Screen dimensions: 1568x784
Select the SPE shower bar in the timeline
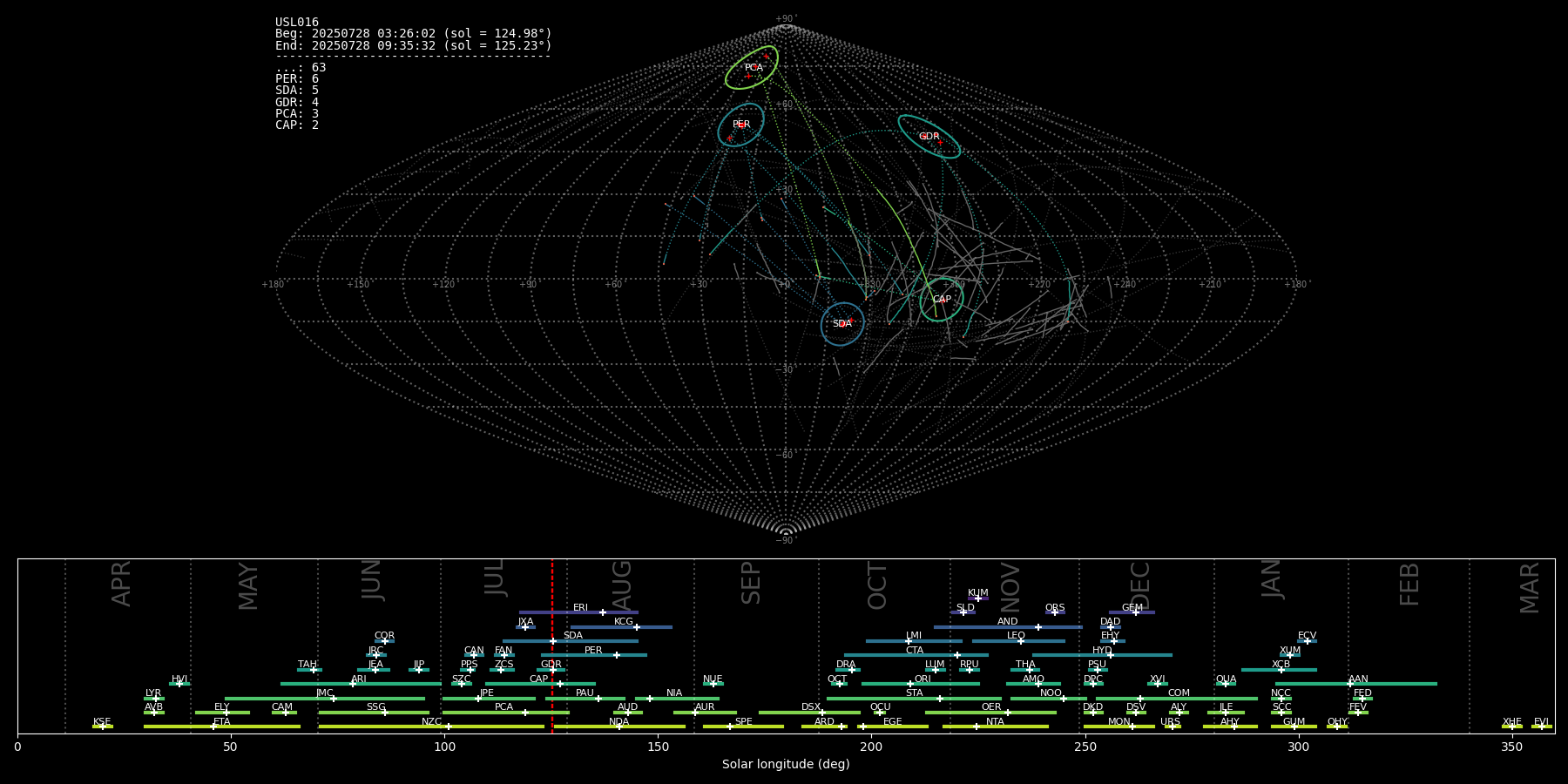click(x=743, y=727)
